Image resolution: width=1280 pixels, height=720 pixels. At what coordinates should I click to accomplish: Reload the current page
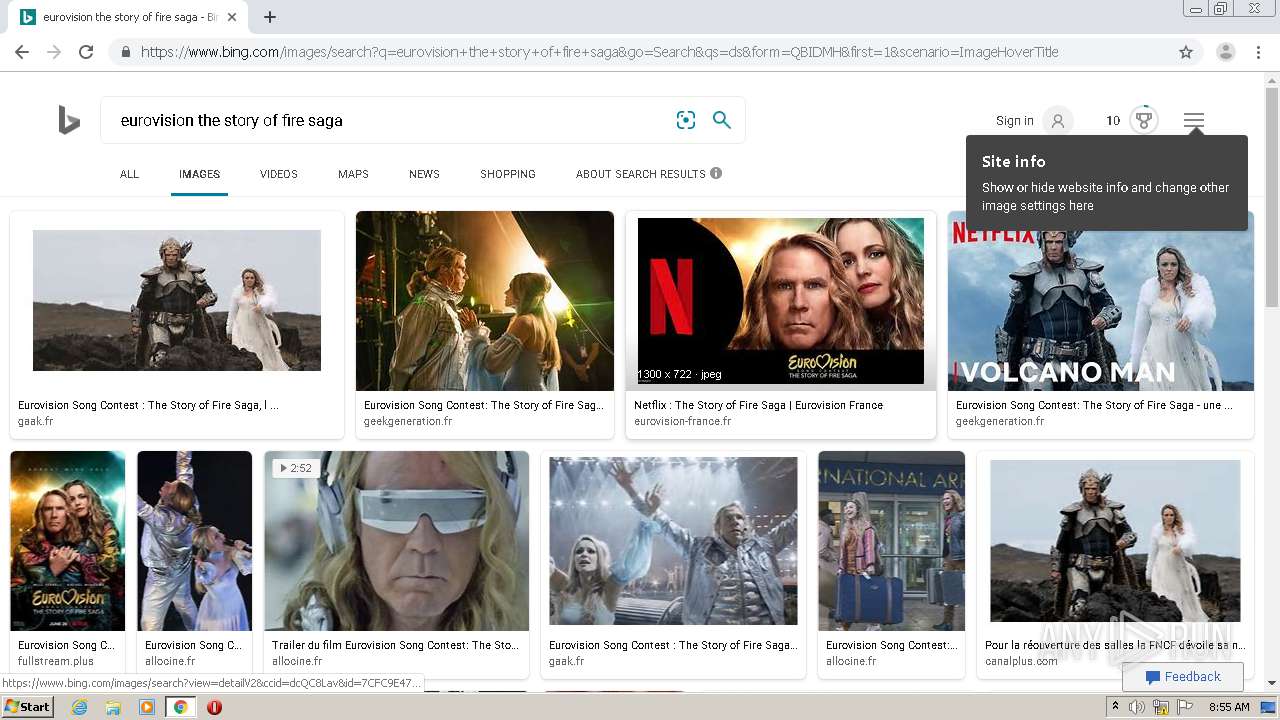coord(86,52)
